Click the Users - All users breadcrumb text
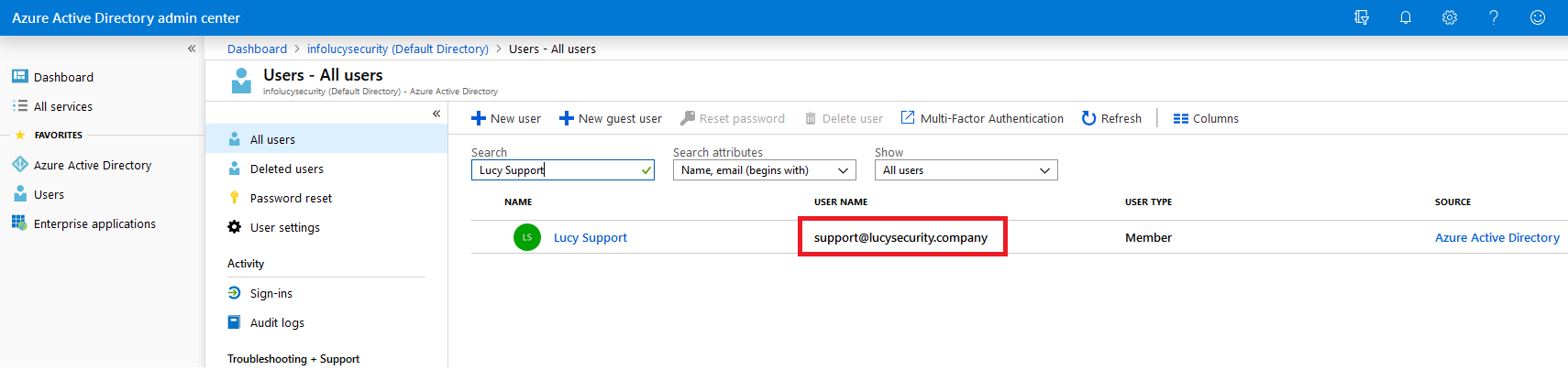 [x=552, y=49]
